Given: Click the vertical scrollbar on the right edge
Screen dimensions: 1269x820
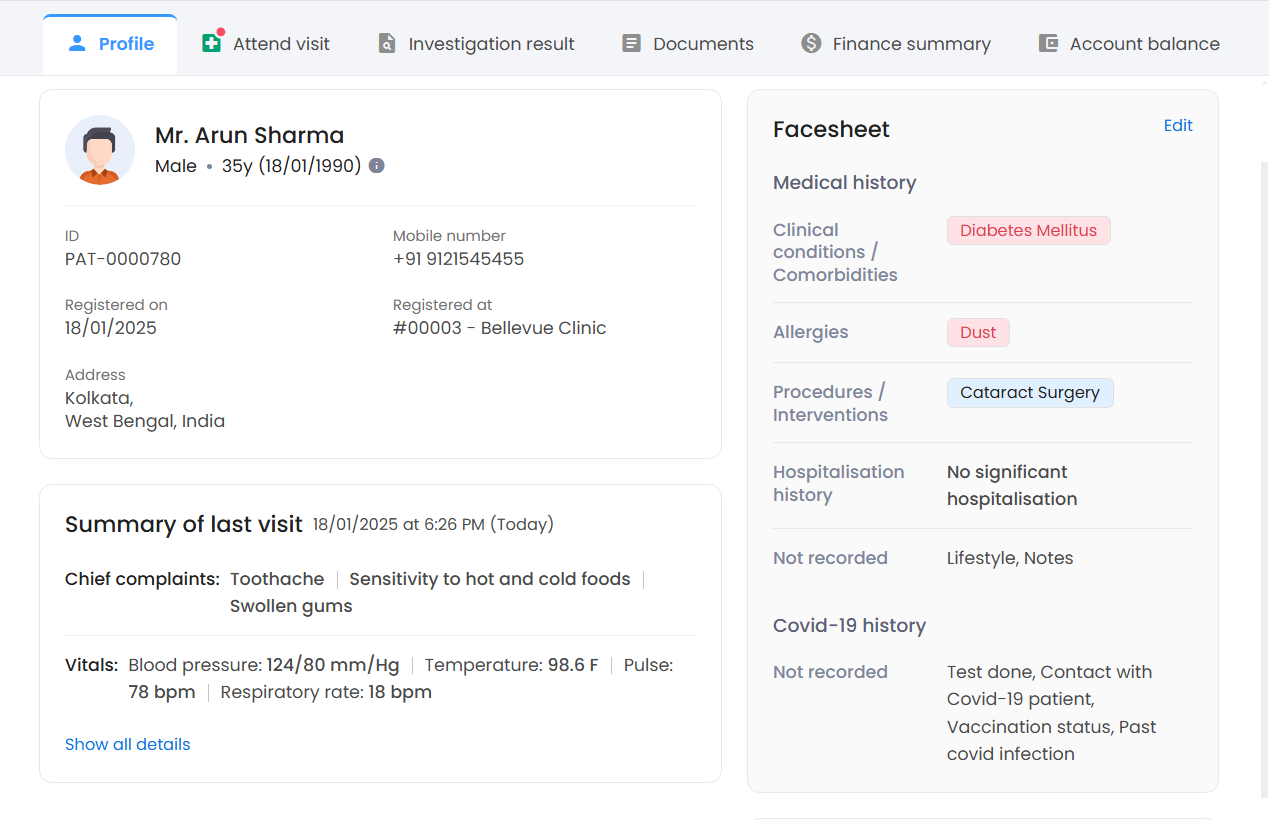Looking at the screenshot, I should tap(1264, 450).
